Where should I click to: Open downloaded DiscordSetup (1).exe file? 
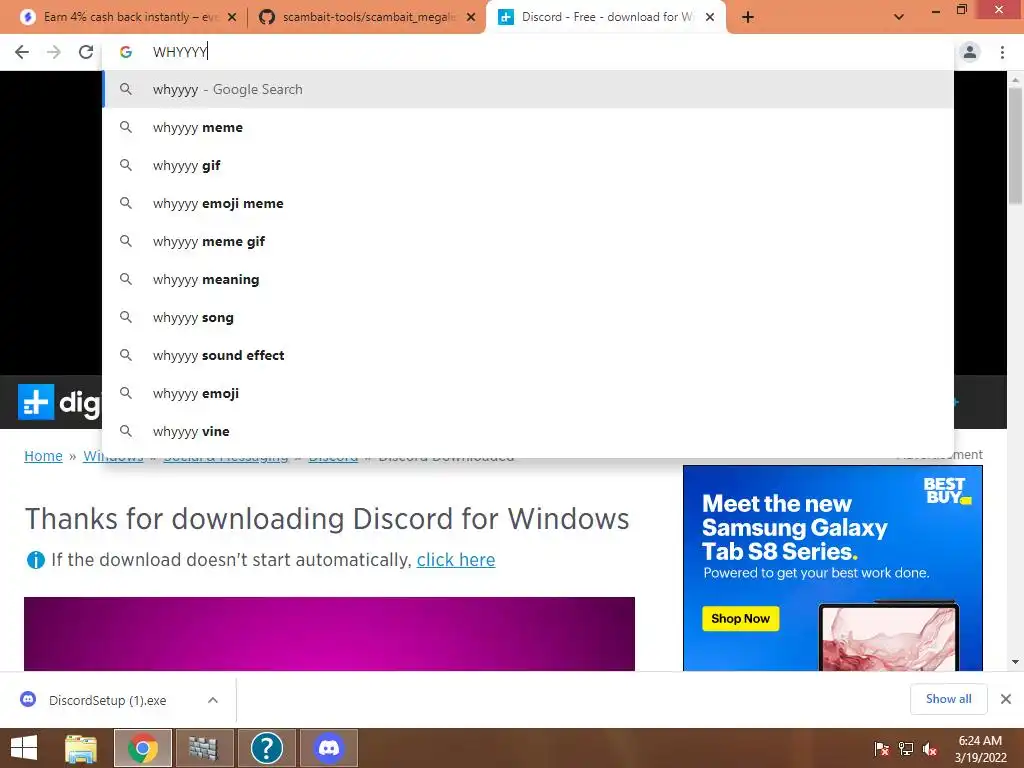[108, 700]
